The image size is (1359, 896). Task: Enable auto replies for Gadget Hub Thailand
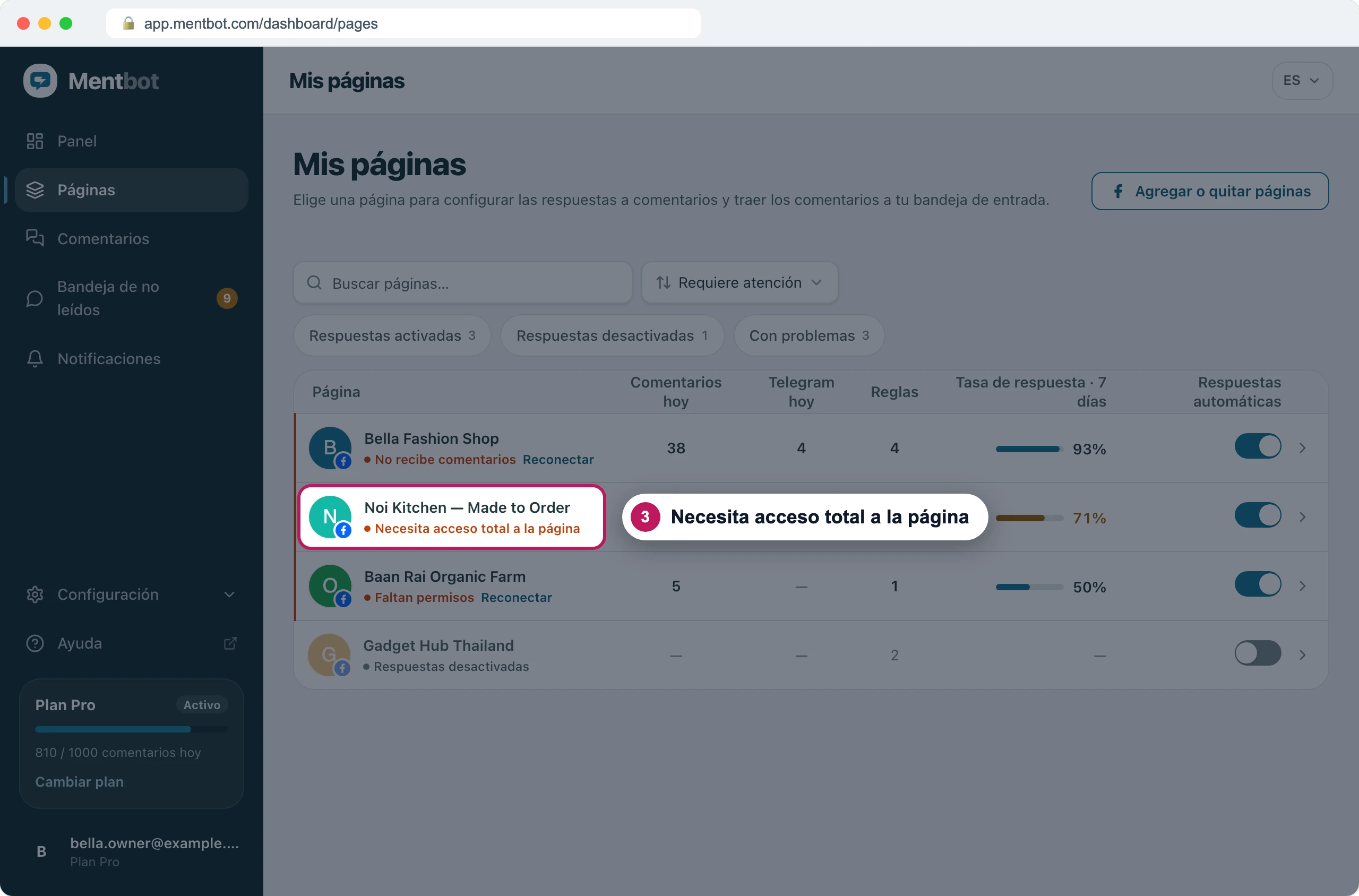tap(1257, 653)
